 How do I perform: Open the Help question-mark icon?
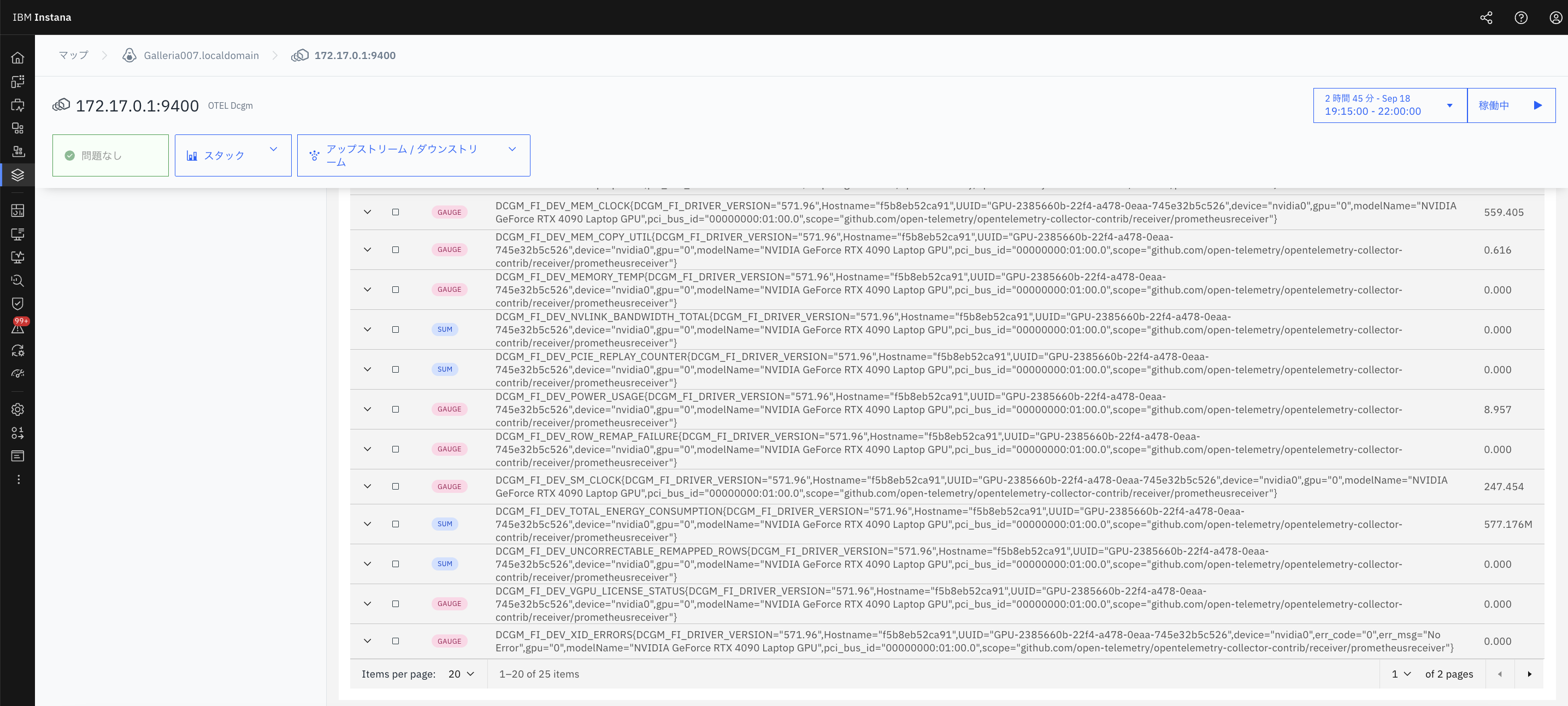1520,17
